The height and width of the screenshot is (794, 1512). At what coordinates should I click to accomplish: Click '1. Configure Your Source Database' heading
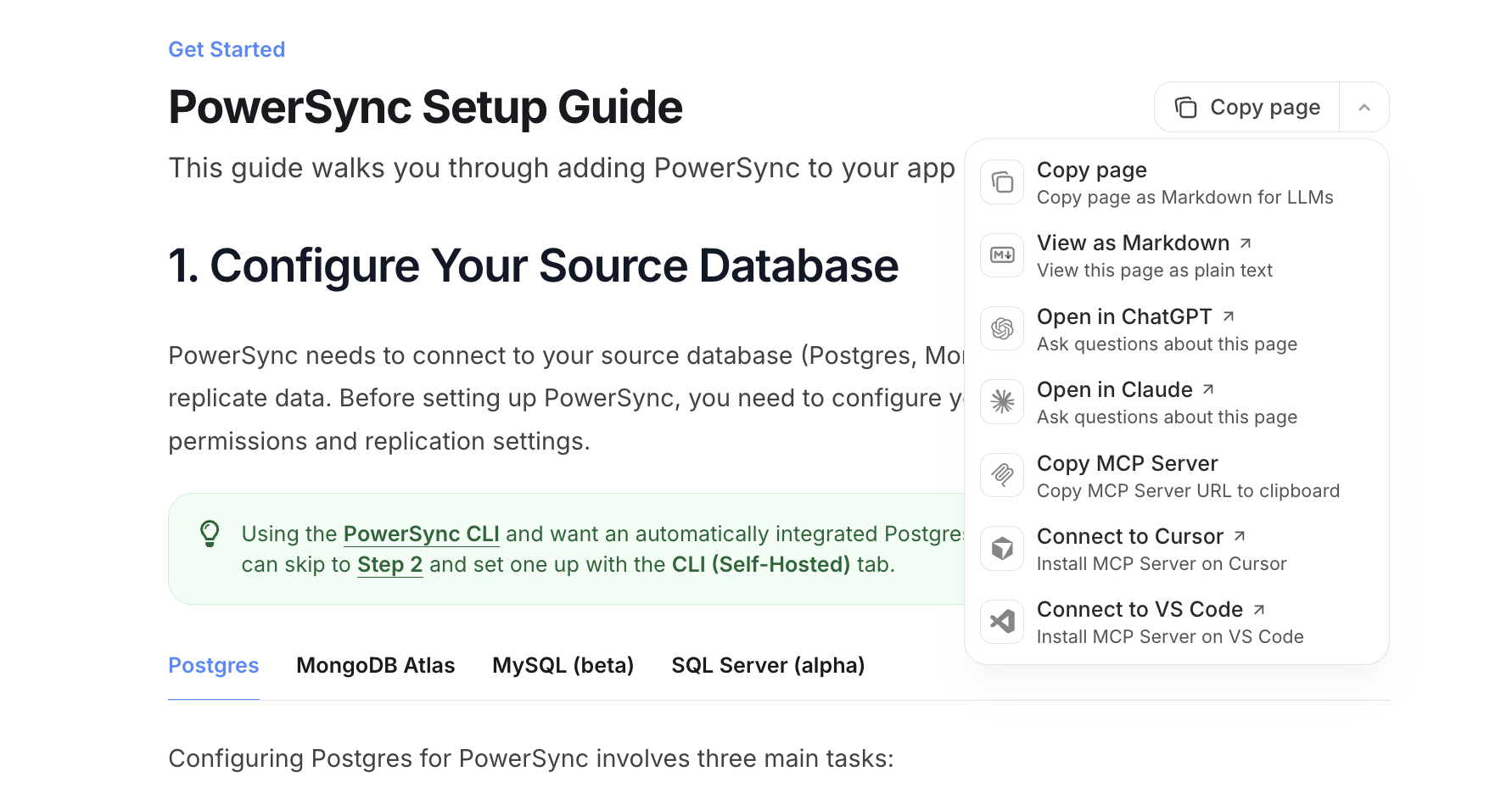pos(534,266)
